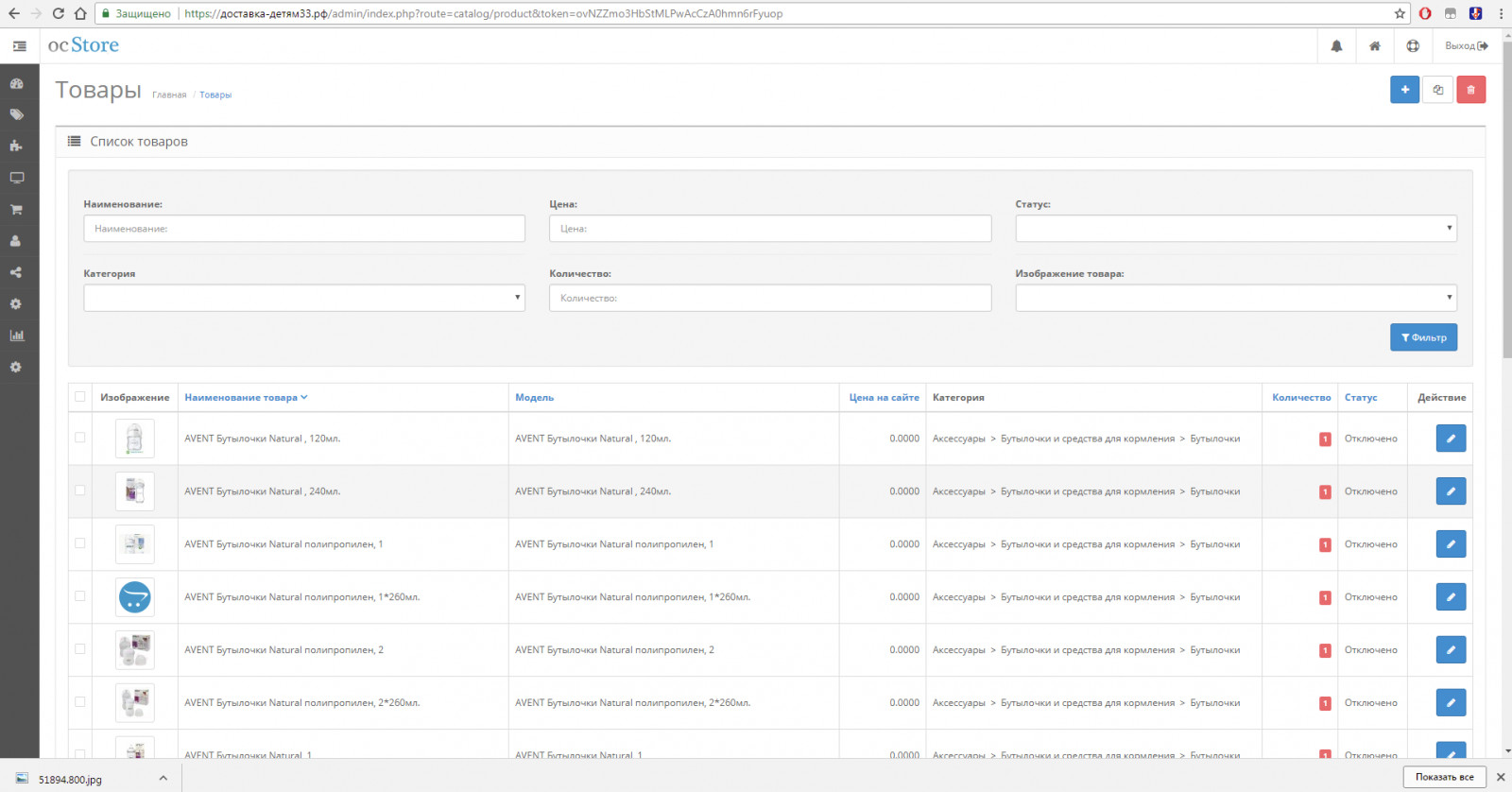Click into the Цена filter field
This screenshot has width=1512, height=792.
770,228
